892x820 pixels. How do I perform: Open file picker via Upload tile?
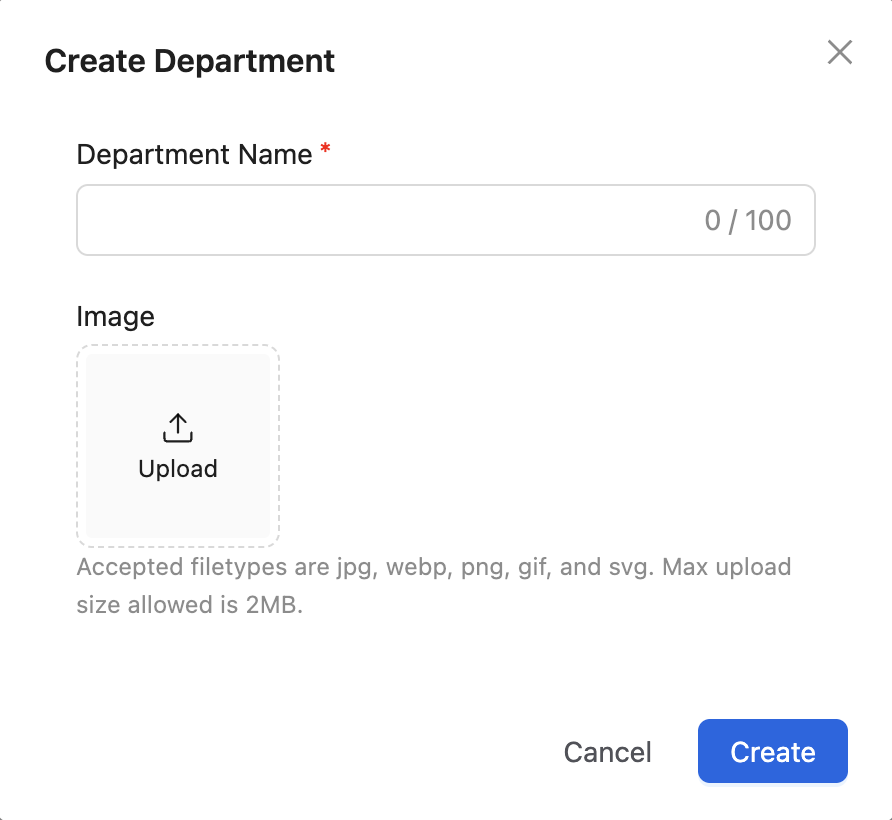click(178, 446)
